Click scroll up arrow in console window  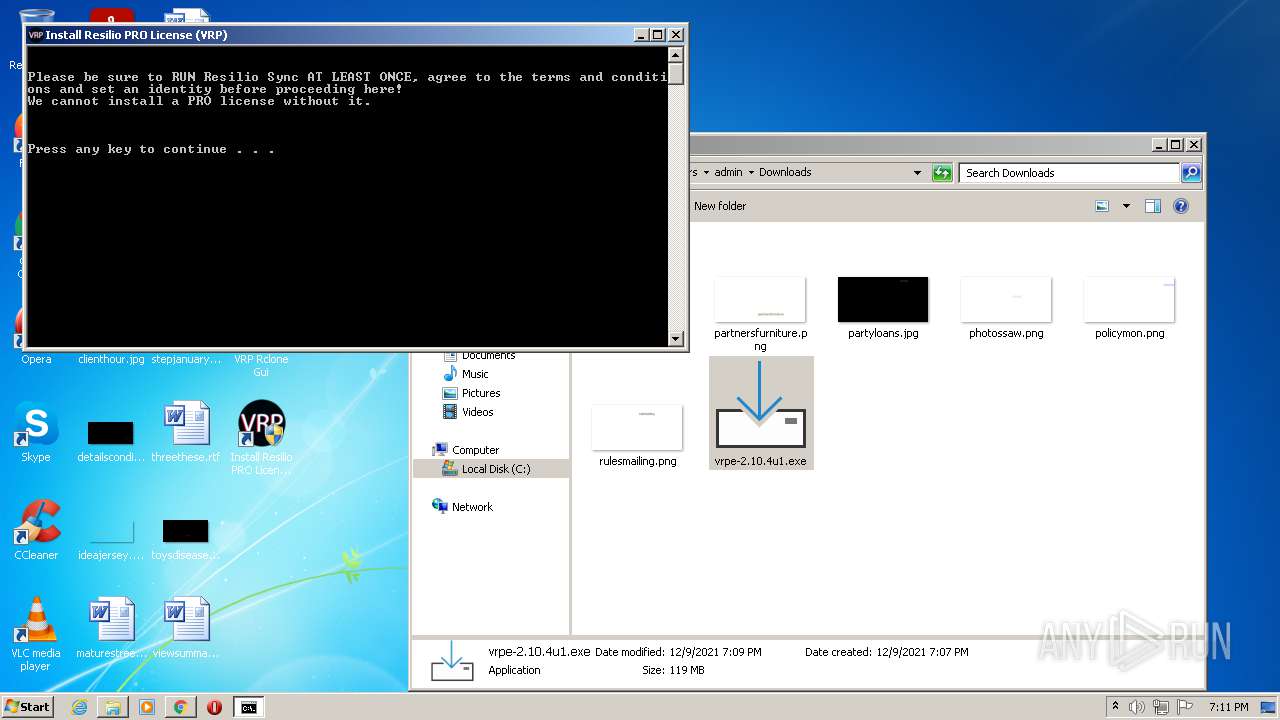pyautogui.click(x=676, y=55)
